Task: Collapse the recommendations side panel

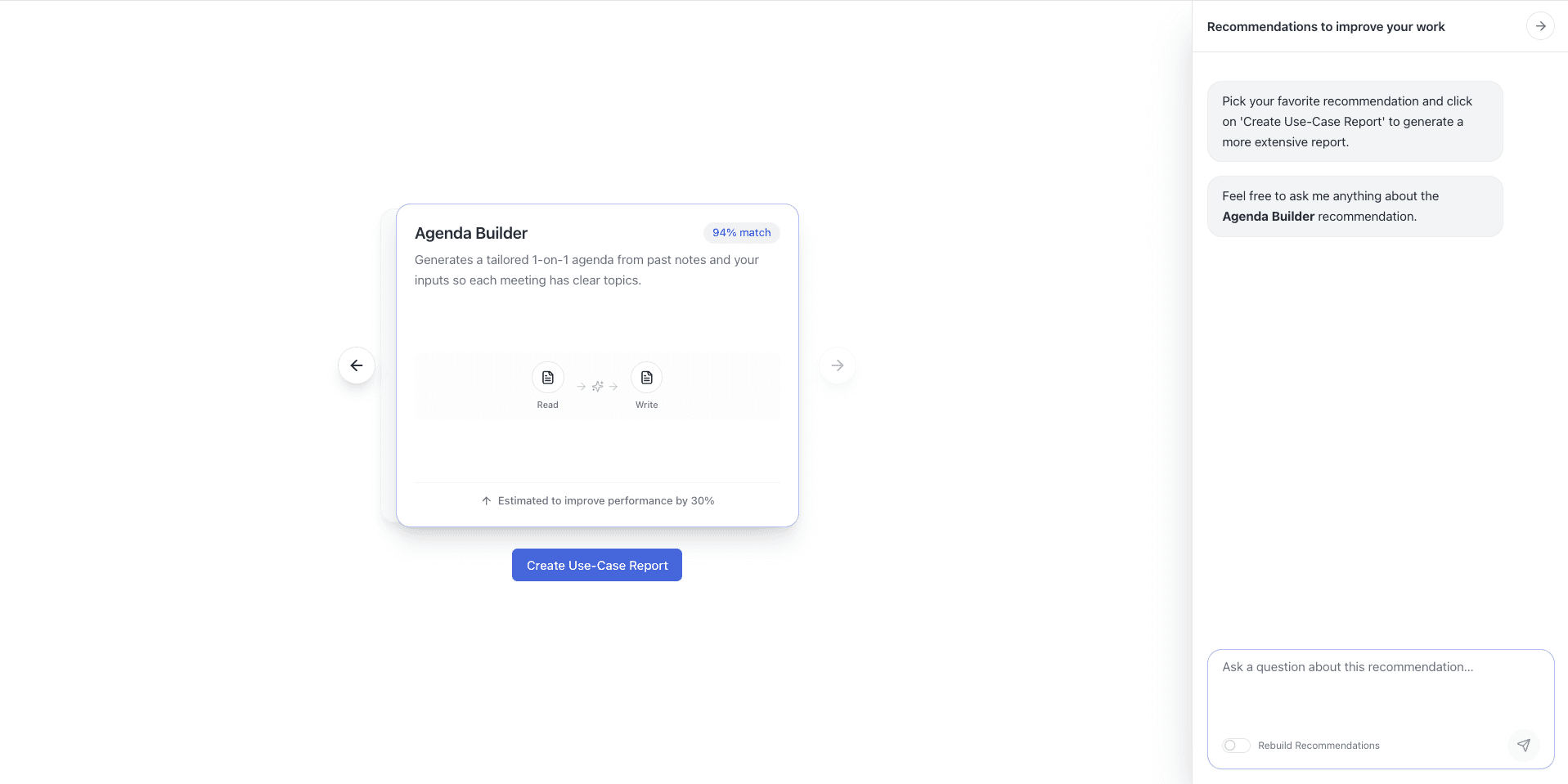Action: click(x=1540, y=26)
